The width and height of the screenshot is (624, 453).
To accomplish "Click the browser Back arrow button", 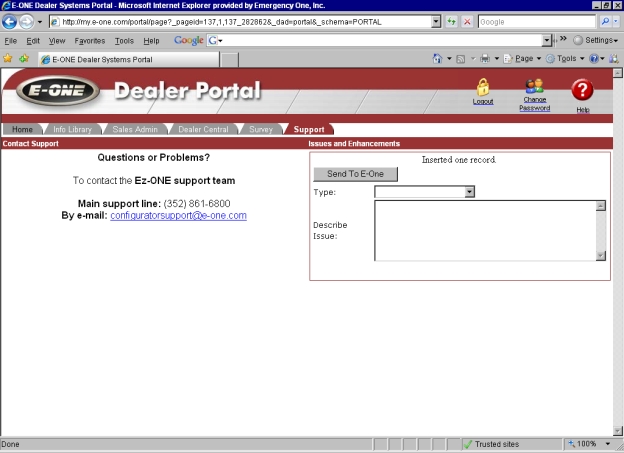I will tap(9, 21).
